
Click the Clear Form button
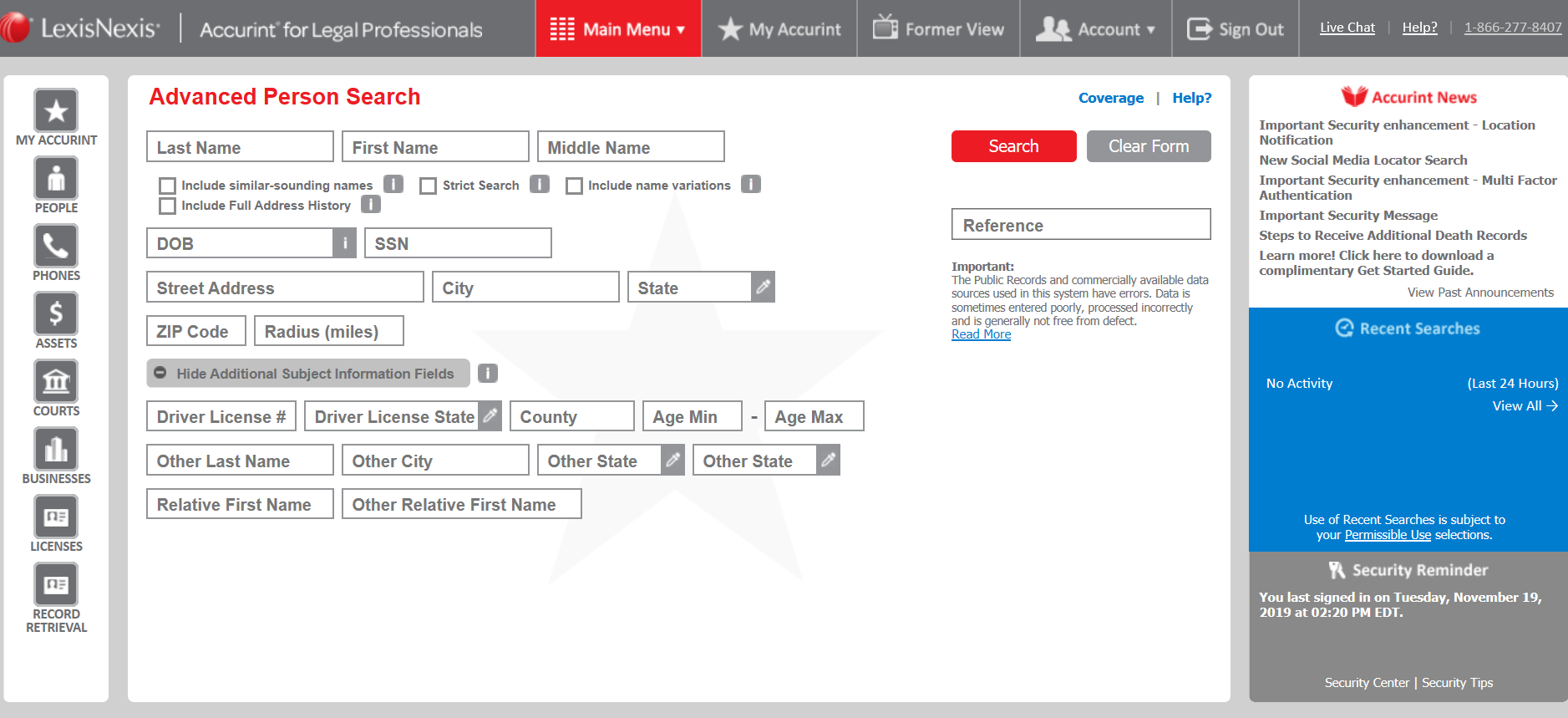click(1148, 146)
